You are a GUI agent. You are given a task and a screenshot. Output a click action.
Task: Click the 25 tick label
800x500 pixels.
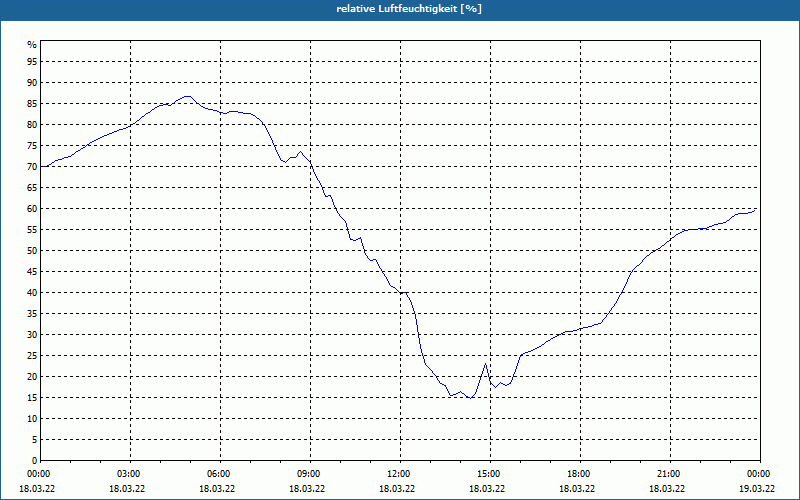click(x=32, y=356)
